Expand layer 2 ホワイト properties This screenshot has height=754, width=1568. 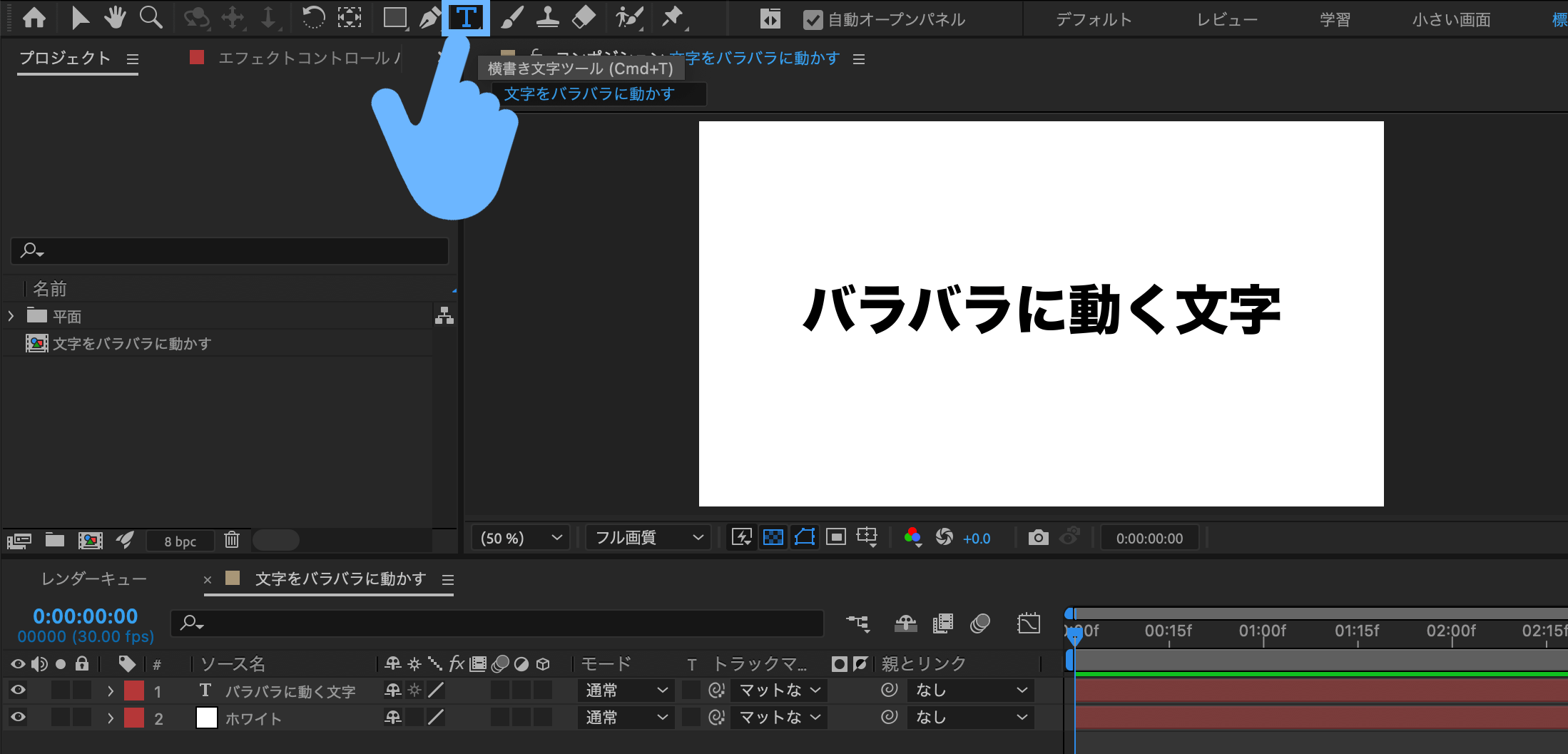point(110,718)
